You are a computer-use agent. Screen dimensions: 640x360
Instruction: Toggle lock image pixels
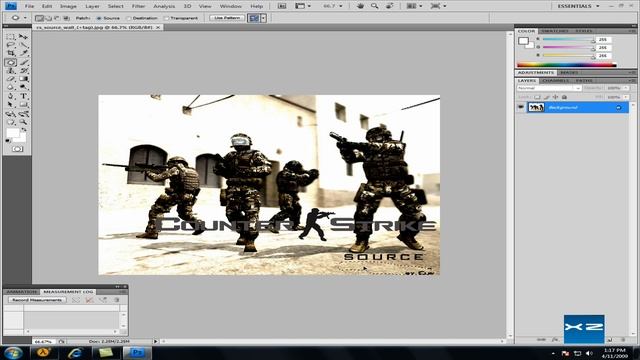pos(547,97)
